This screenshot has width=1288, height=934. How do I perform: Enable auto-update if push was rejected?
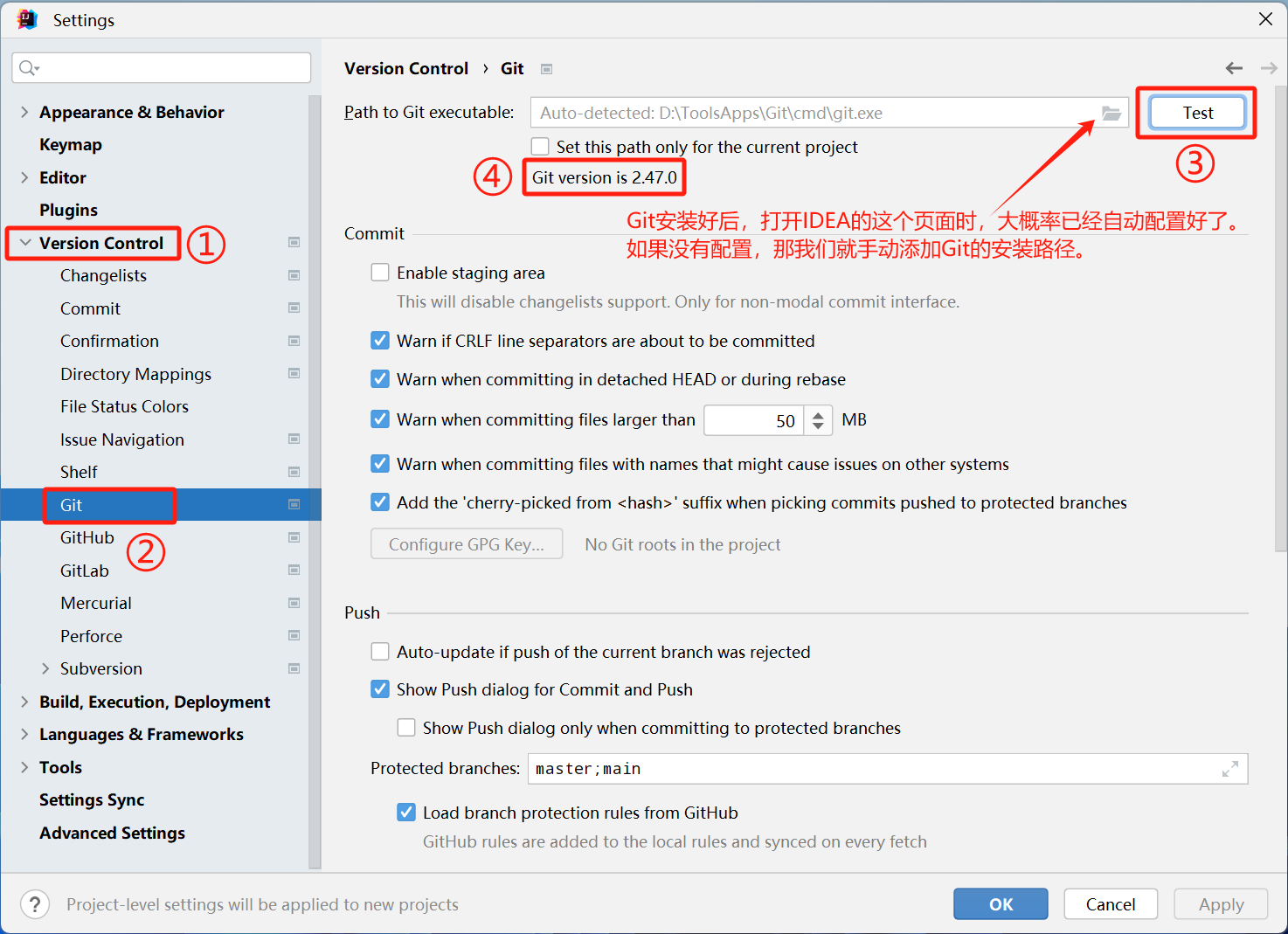tap(380, 652)
